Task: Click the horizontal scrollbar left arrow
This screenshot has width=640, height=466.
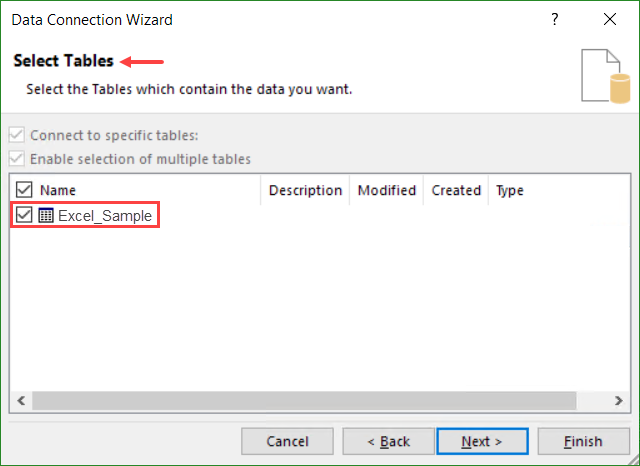Action: (x=21, y=400)
